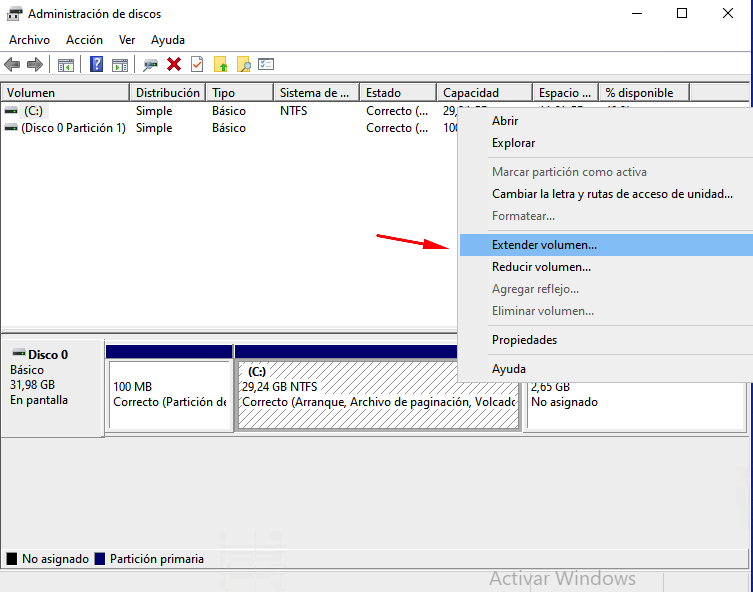Click the checklist settings toolbar icon
The width and height of the screenshot is (753, 592).
(266, 64)
